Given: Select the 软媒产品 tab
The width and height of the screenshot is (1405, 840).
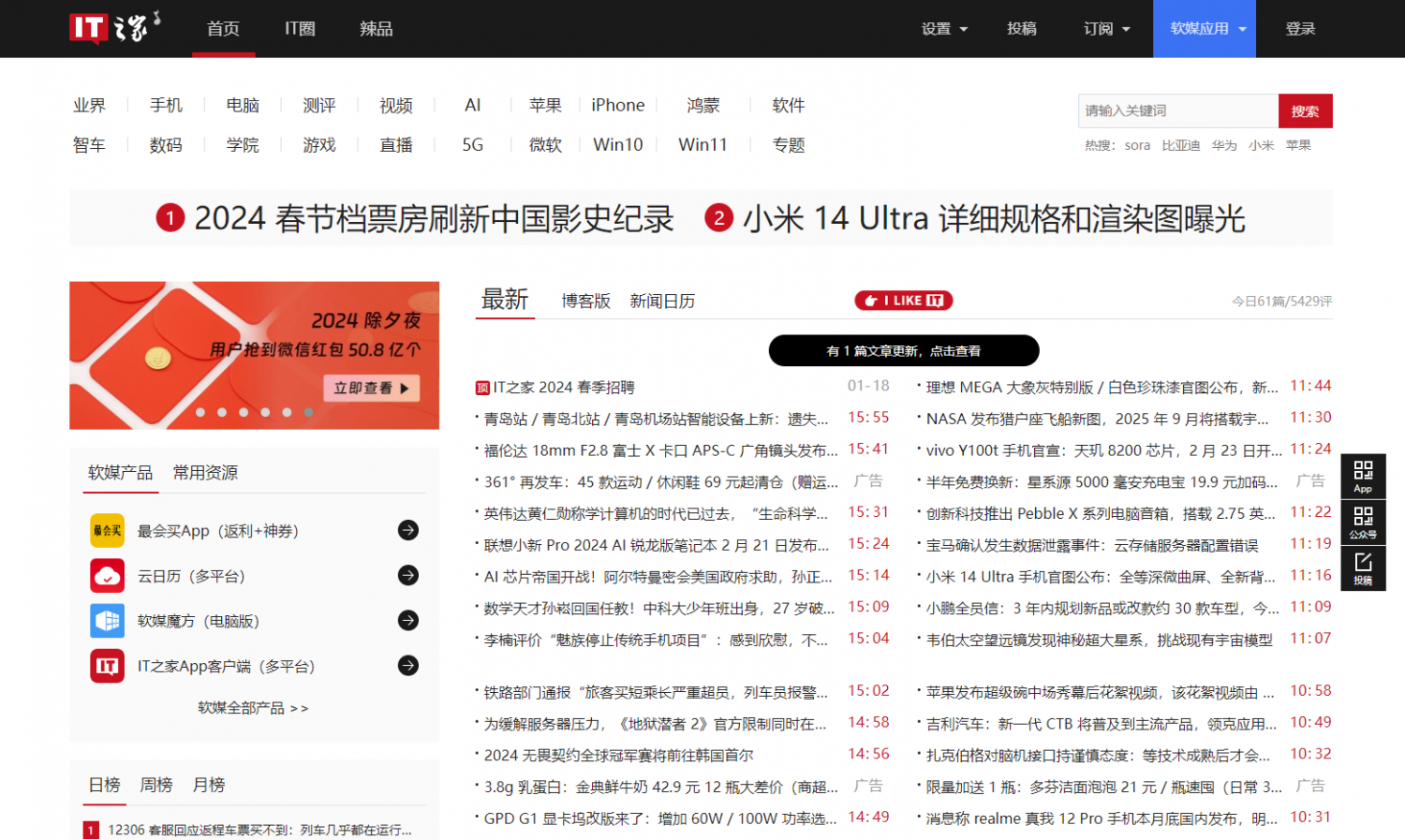Looking at the screenshot, I should point(120,473).
